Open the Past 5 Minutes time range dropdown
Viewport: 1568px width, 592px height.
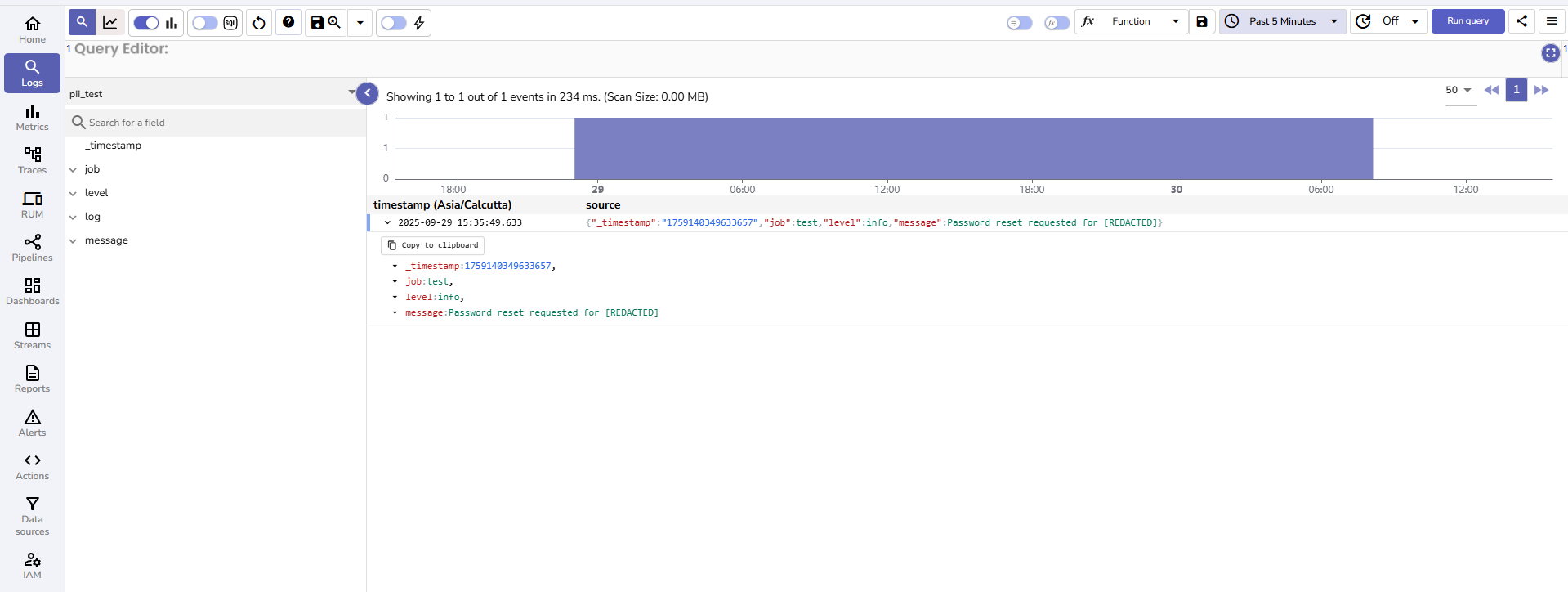(x=1282, y=21)
